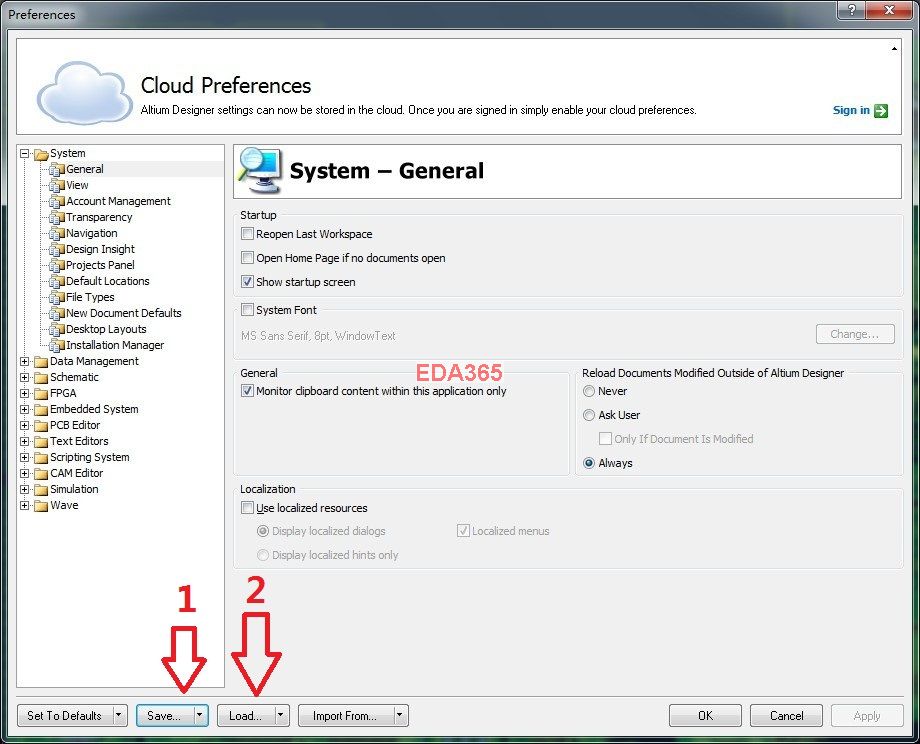Toggle Monitor clipboard content checkbox
This screenshot has width=920, height=744.
click(248, 391)
